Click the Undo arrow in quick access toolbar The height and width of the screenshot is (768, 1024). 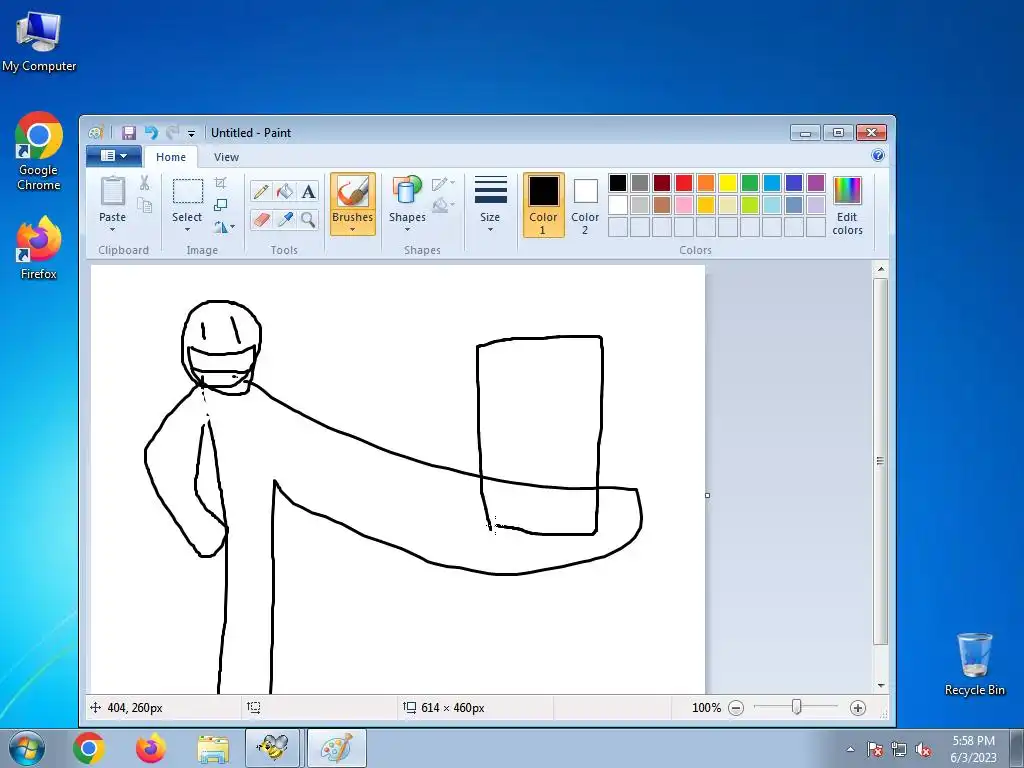click(152, 133)
